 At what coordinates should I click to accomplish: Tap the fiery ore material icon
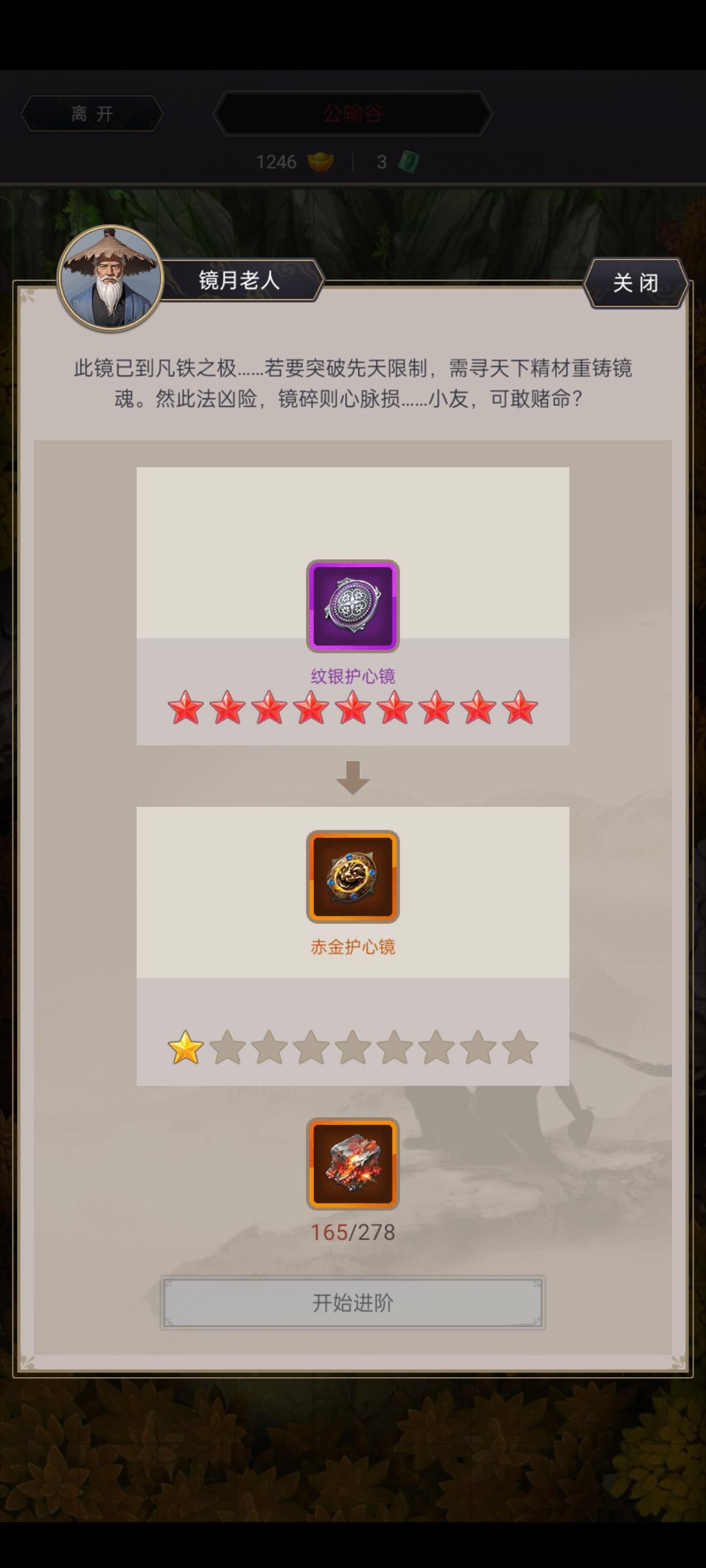353,1164
